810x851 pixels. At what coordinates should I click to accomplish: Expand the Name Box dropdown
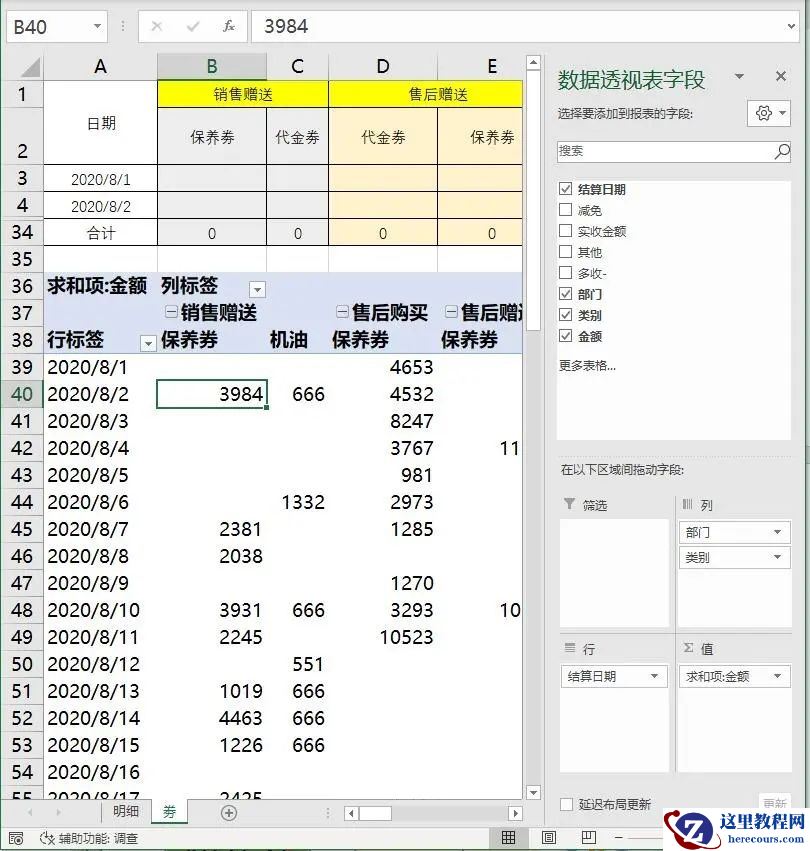tap(97, 26)
